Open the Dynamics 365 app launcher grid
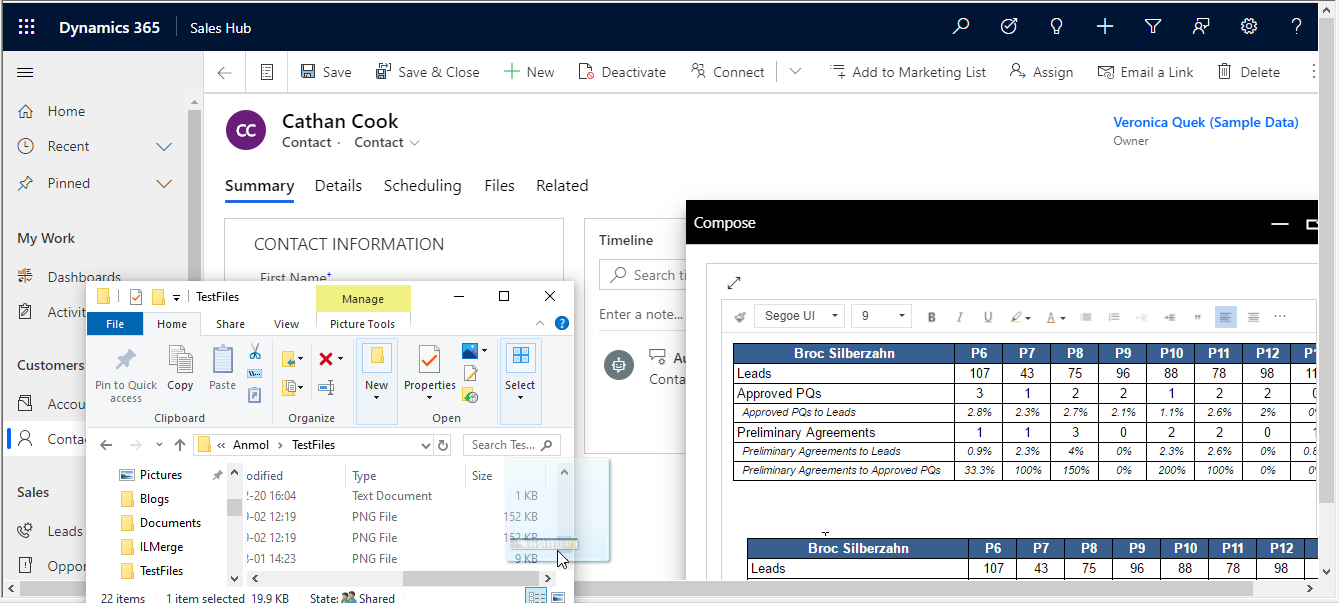The height and width of the screenshot is (603, 1339). 27,27
